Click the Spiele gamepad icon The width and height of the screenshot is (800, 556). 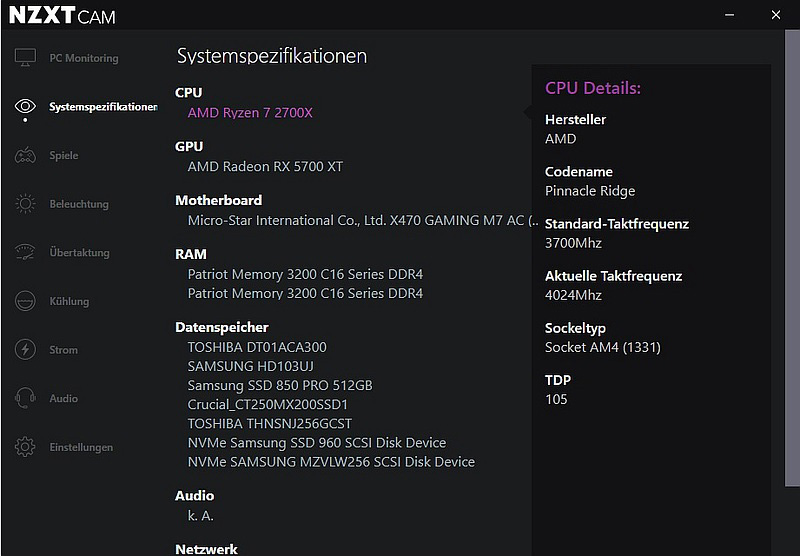coord(25,155)
